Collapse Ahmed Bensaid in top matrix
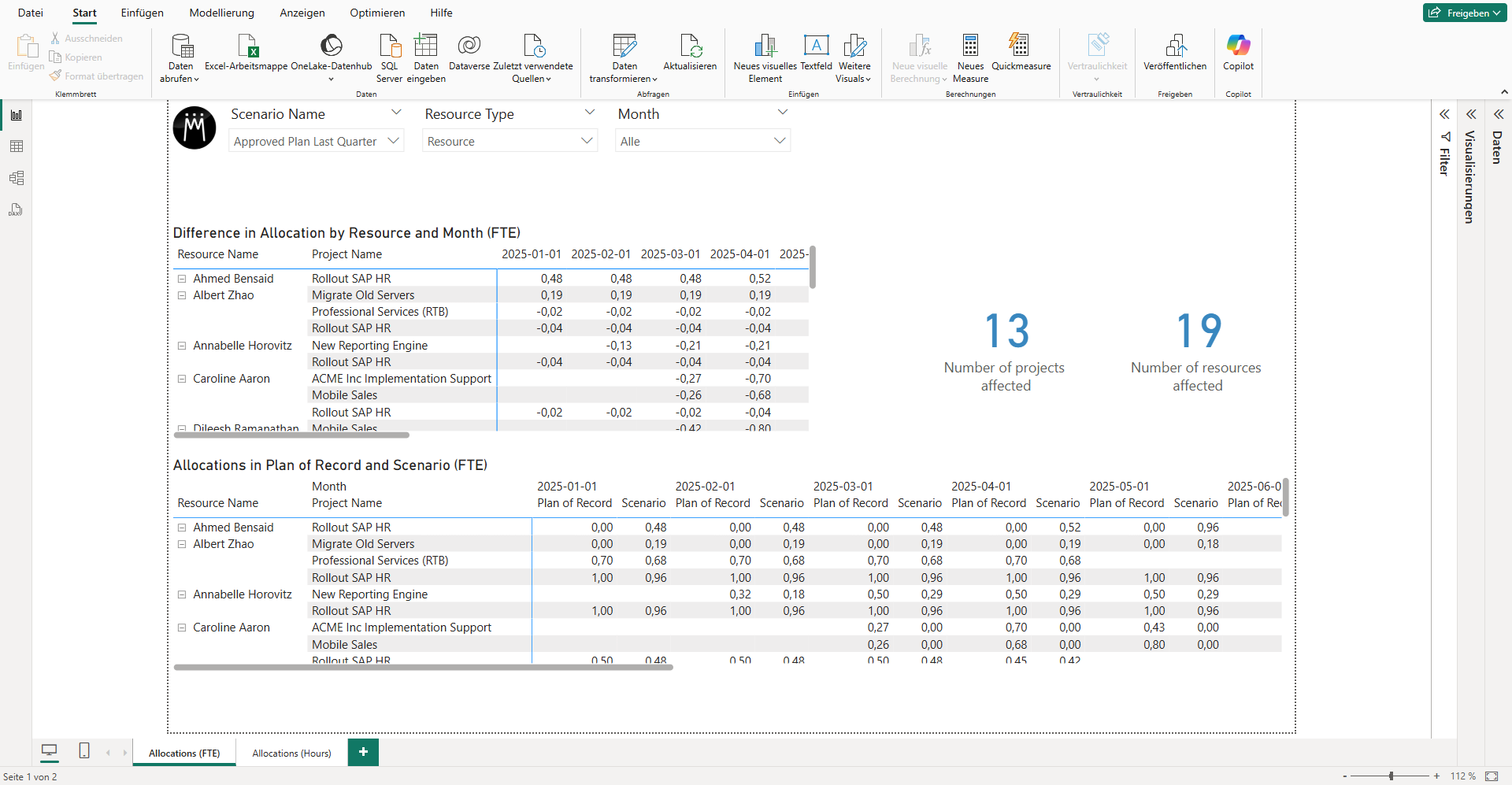The image size is (1512, 785). [x=182, y=279]
